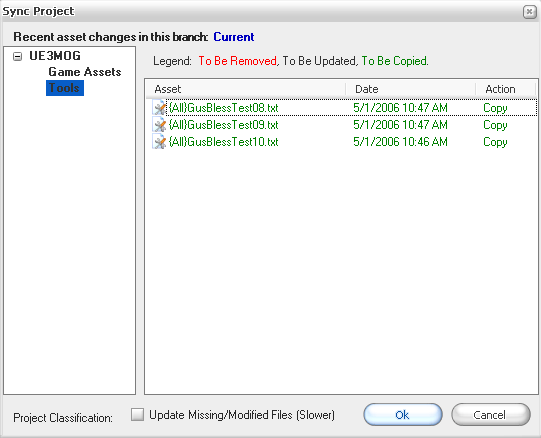Select the UE3MOG root node label

coord(55,56)
